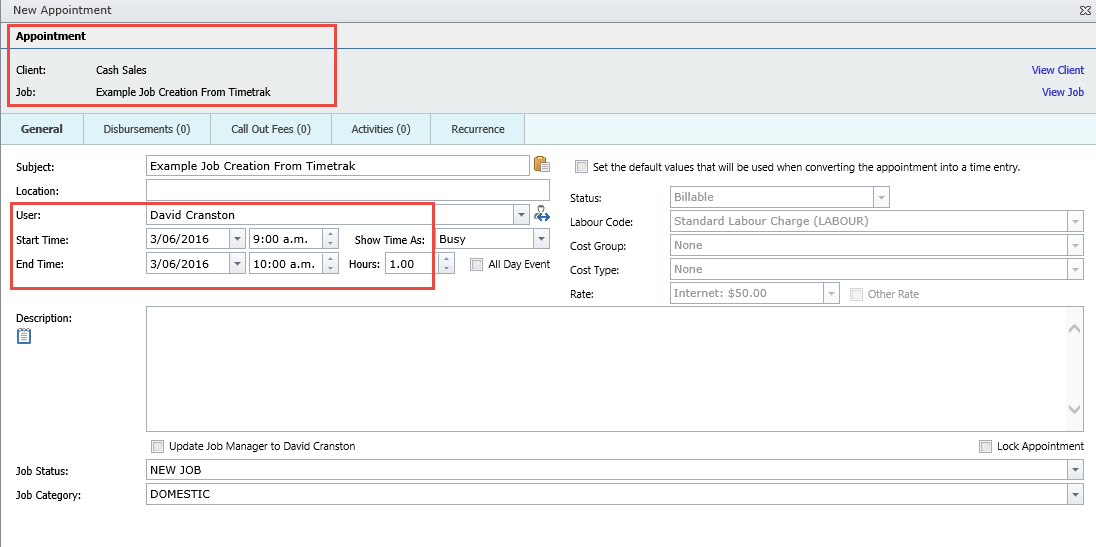This screenshot has width=1096, height=547.
Task: Open the Call Out Fees (0) tab
Action: point(271,129)
